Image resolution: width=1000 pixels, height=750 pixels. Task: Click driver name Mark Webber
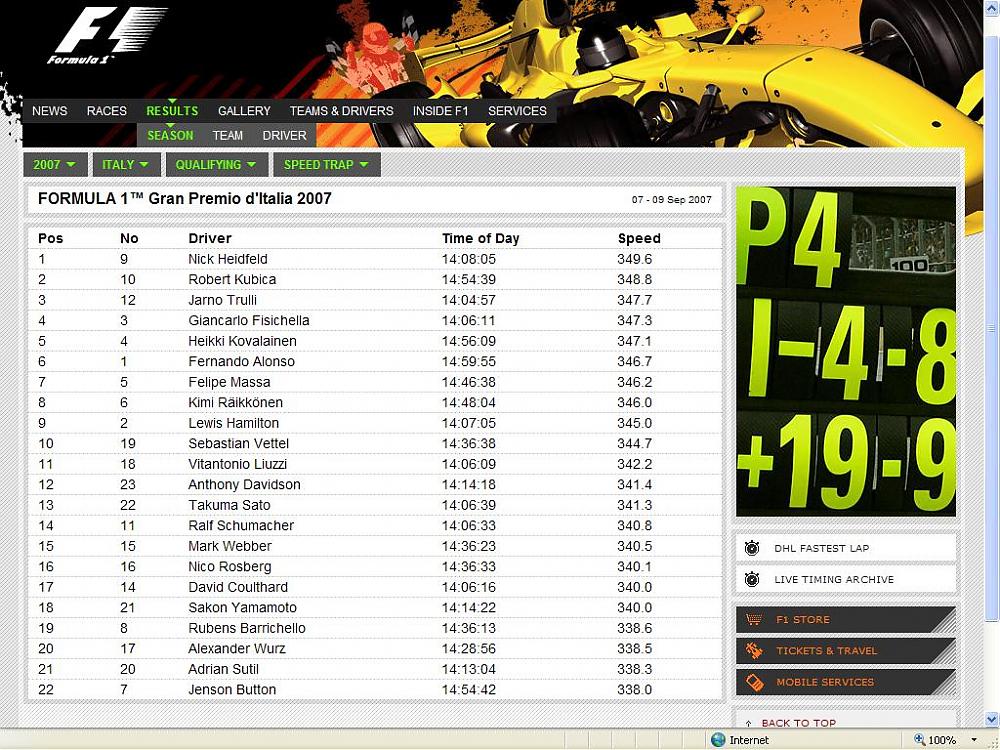click(x=230, y=546)
